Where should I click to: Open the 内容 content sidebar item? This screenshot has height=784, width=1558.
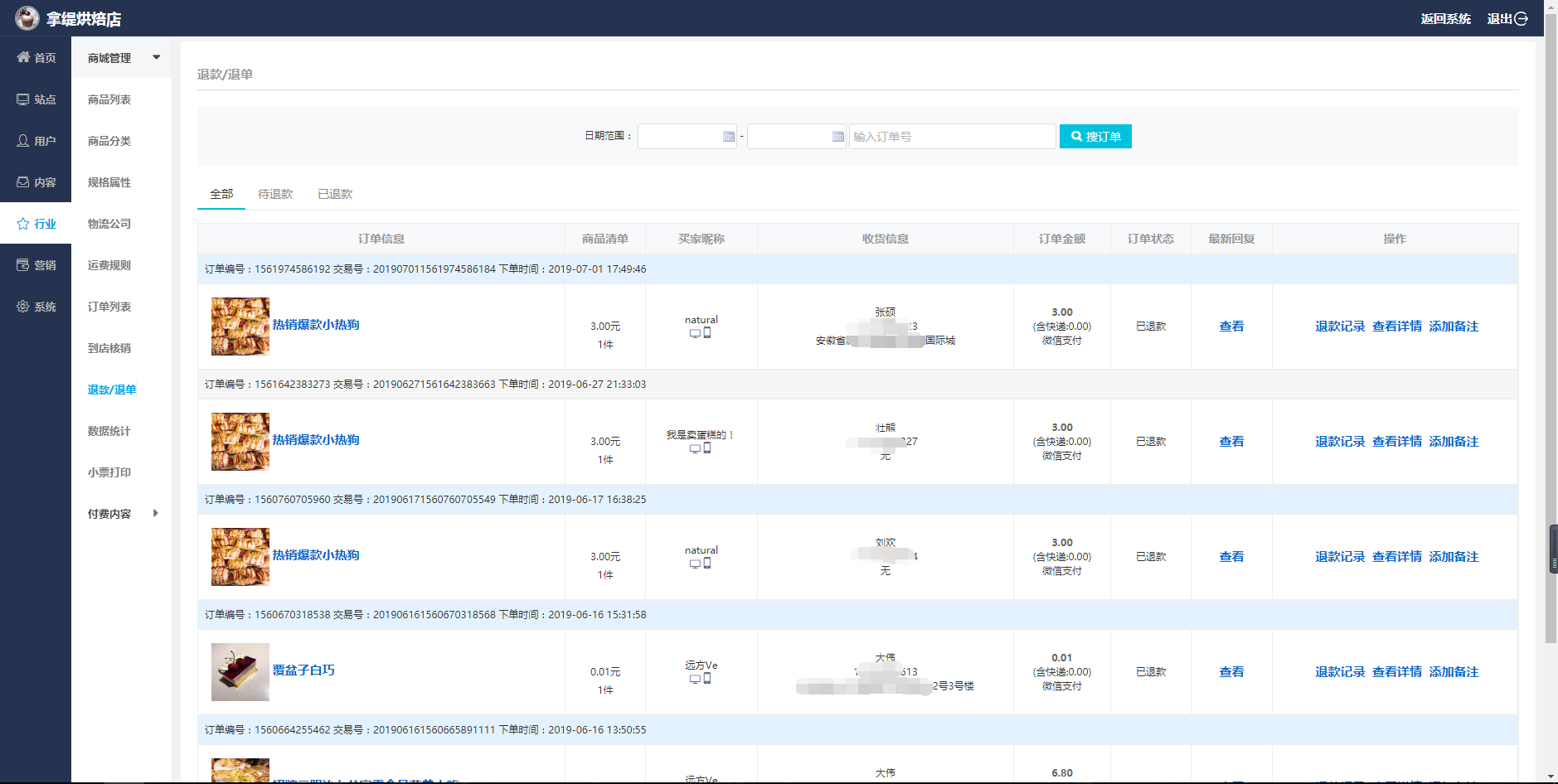click(36, 181)
